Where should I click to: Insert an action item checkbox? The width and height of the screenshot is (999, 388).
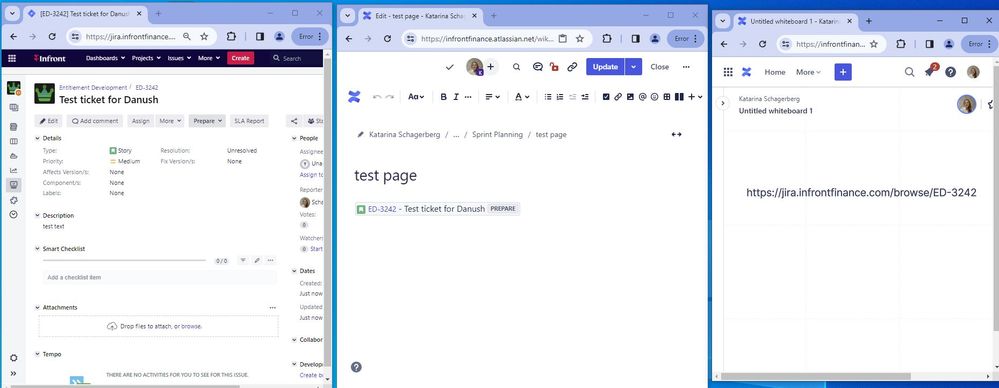(x=606, y=97)
